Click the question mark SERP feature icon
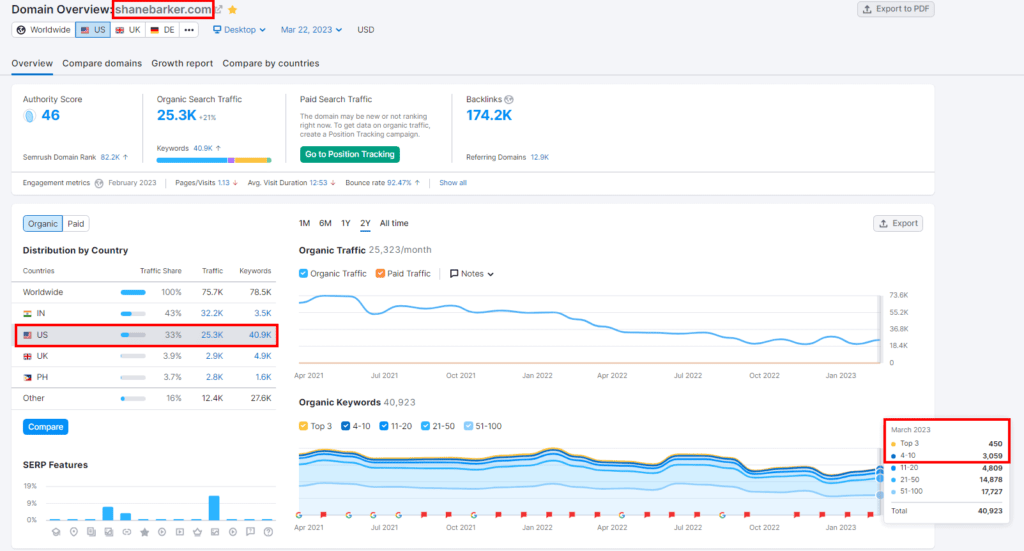Screen dimensions: 1024x551 [268, 532]
